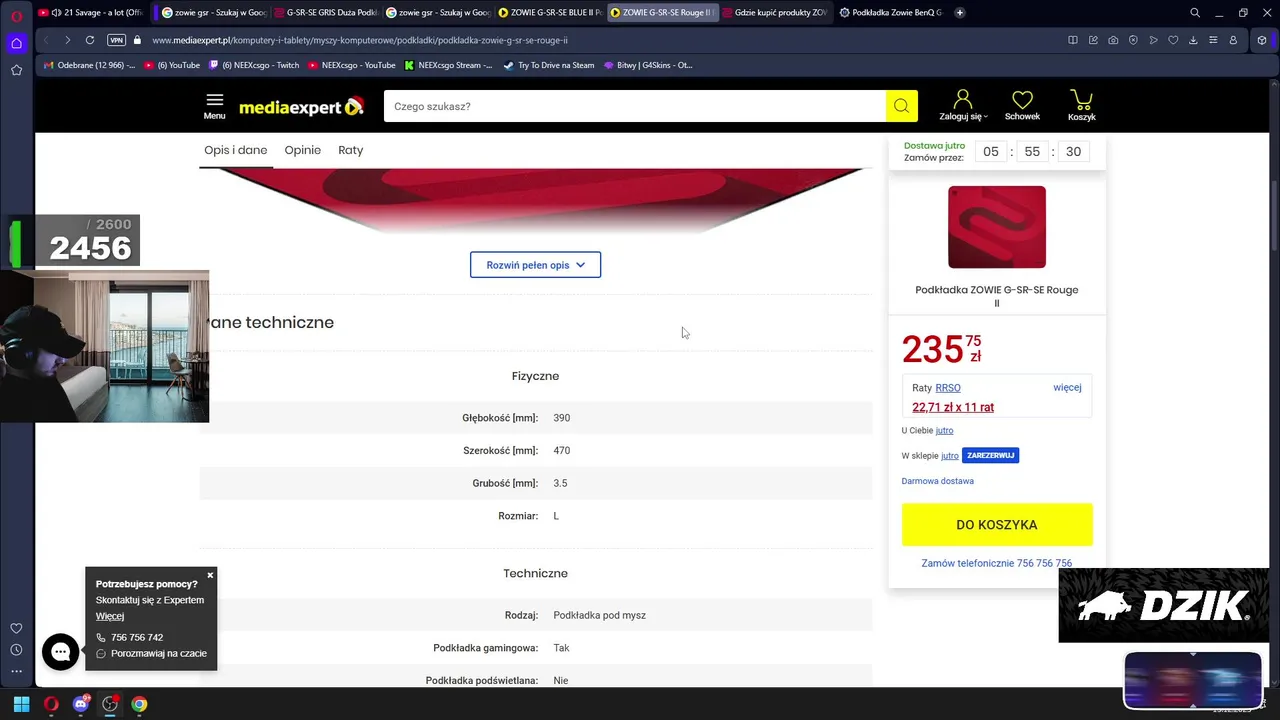Image resolution: width=1280 pixels, height=720 pixels.
Task: Open the Schowek wishlist heart
Action: [1022, 106]
